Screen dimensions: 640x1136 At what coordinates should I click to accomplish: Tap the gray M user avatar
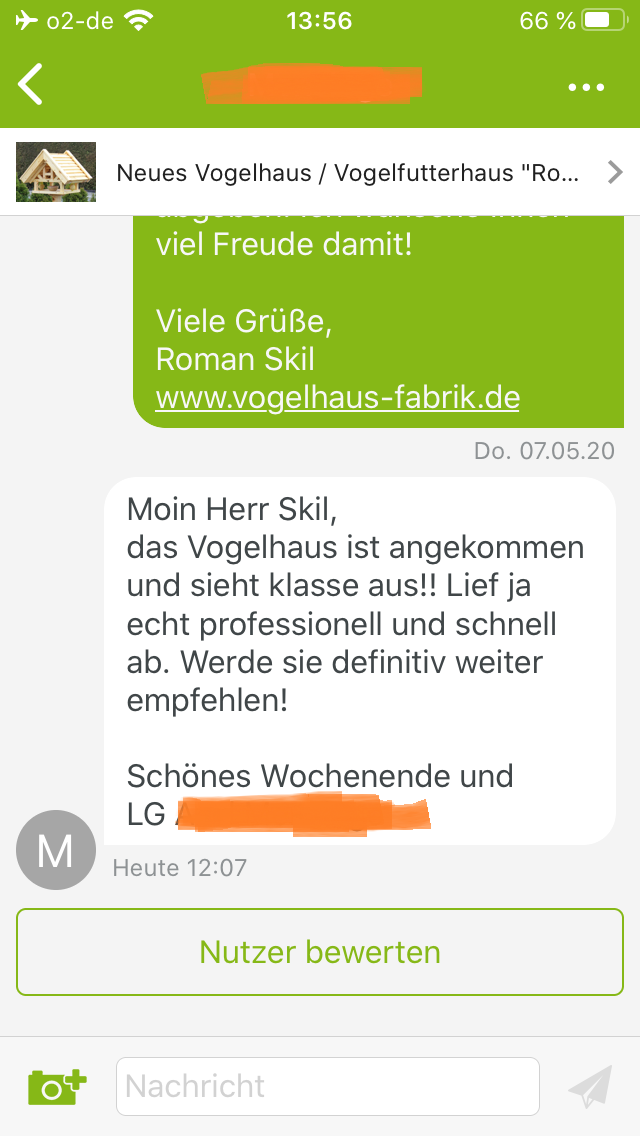tap(56, 850)
